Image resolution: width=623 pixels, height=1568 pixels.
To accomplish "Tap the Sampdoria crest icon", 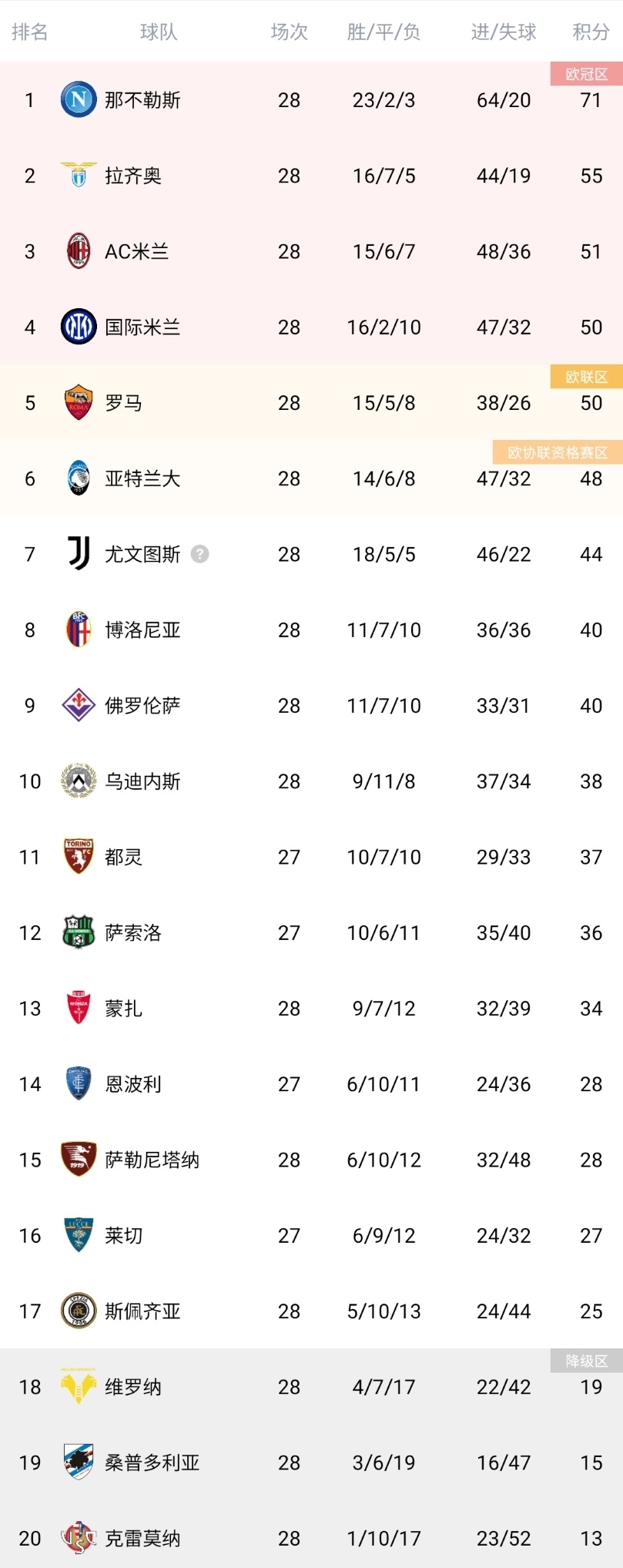I will click(79, 1462).
